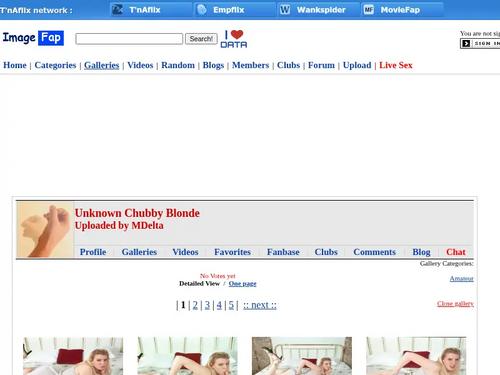Open the uploader's Clubs tab
500x375 pixels.
pos(326,252)
